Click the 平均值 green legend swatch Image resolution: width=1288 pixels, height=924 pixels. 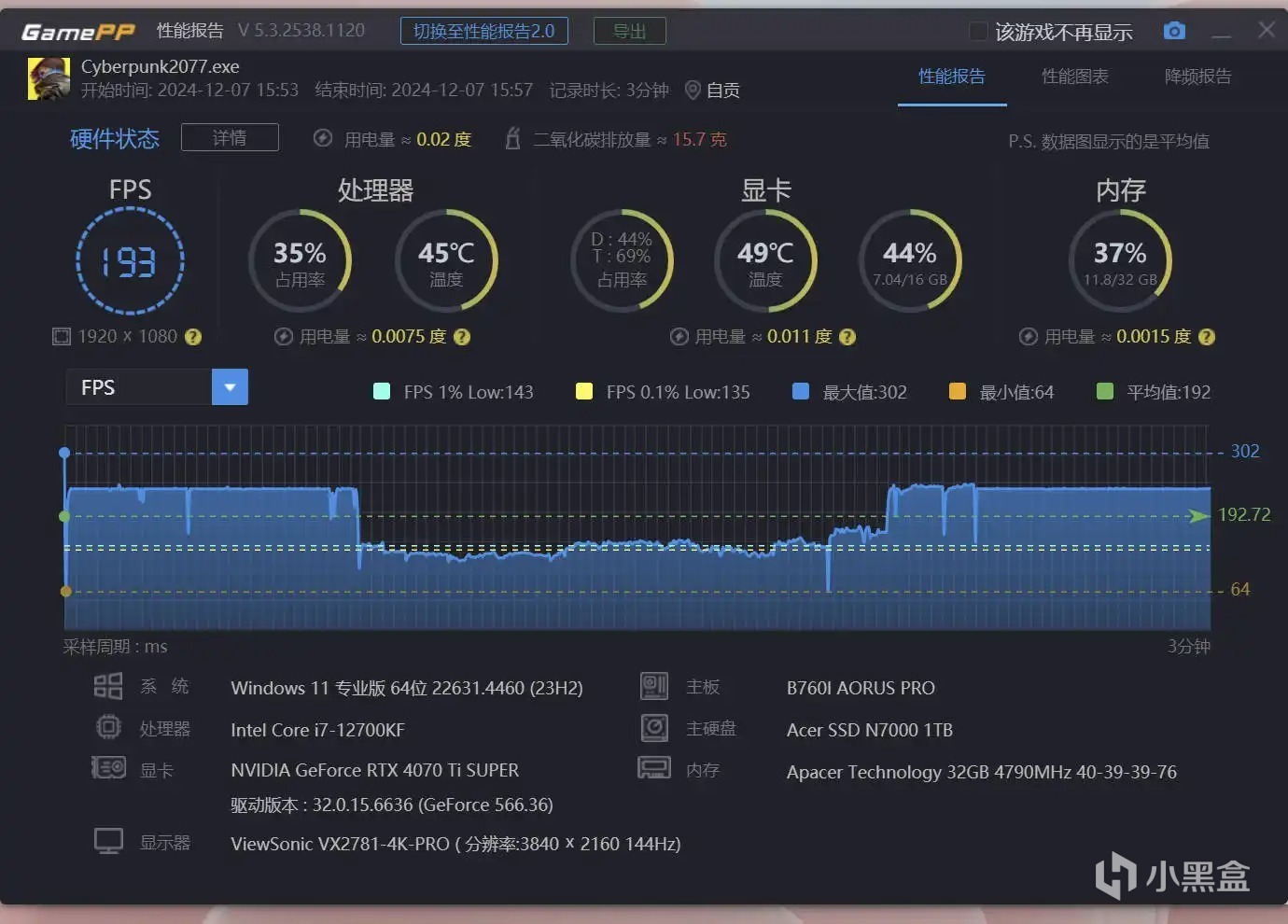tap(1105, 391)
